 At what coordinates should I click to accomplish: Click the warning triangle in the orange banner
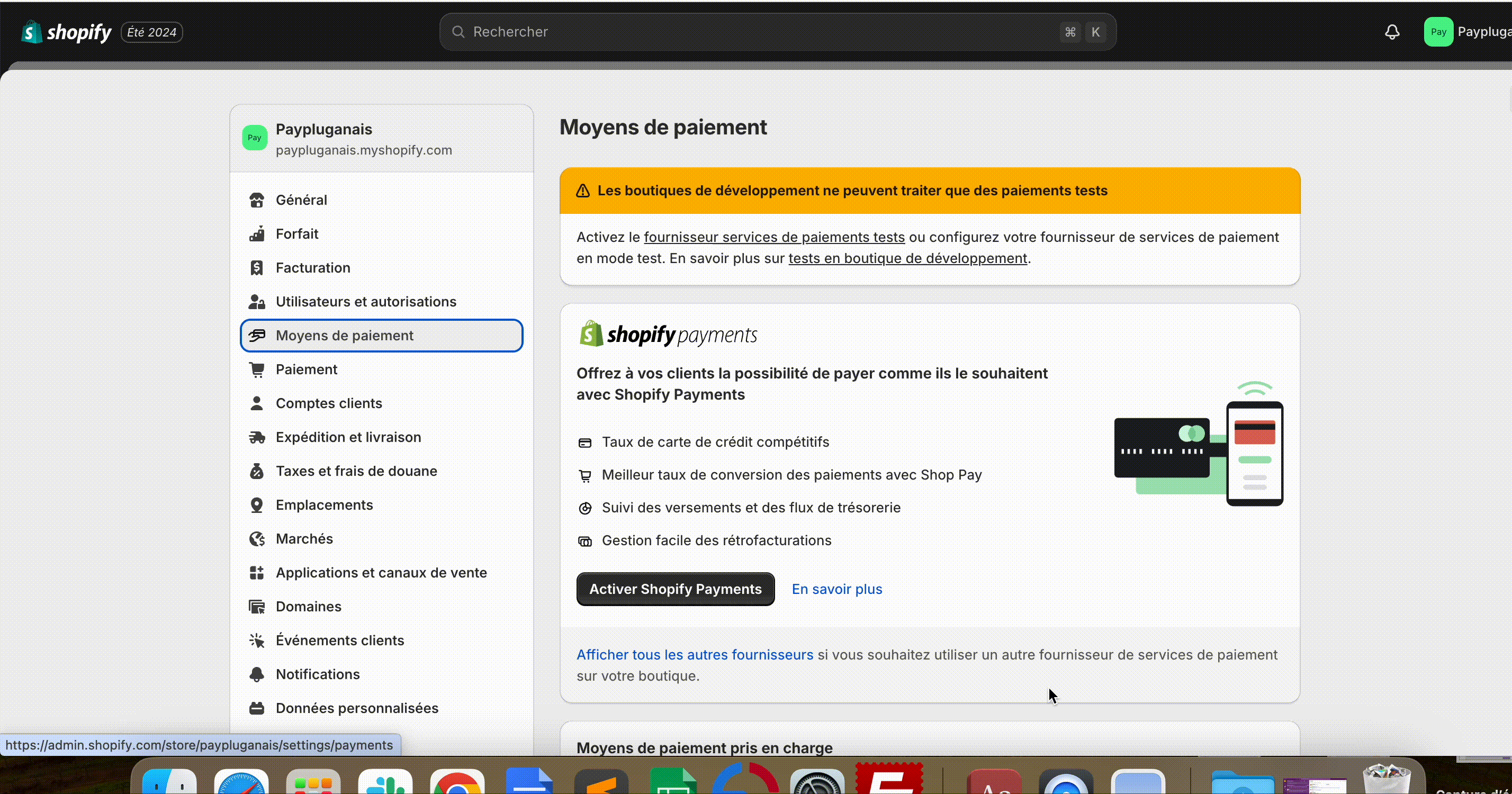[582, 191]
